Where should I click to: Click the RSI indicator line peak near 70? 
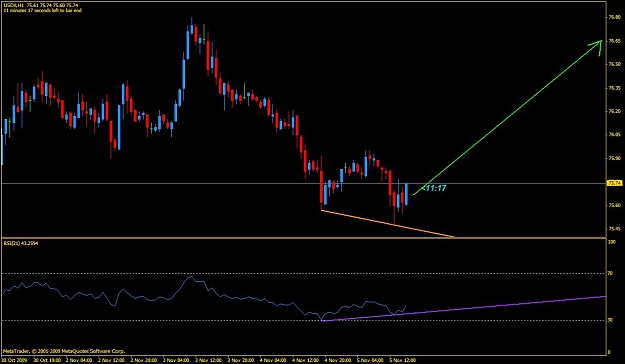point(191,277)
